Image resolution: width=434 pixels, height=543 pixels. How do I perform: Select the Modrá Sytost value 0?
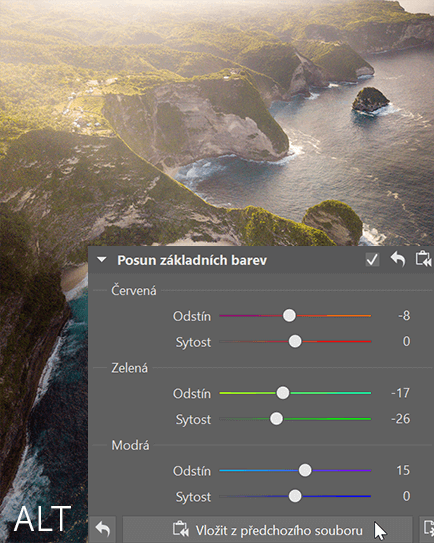pos(407,496)
